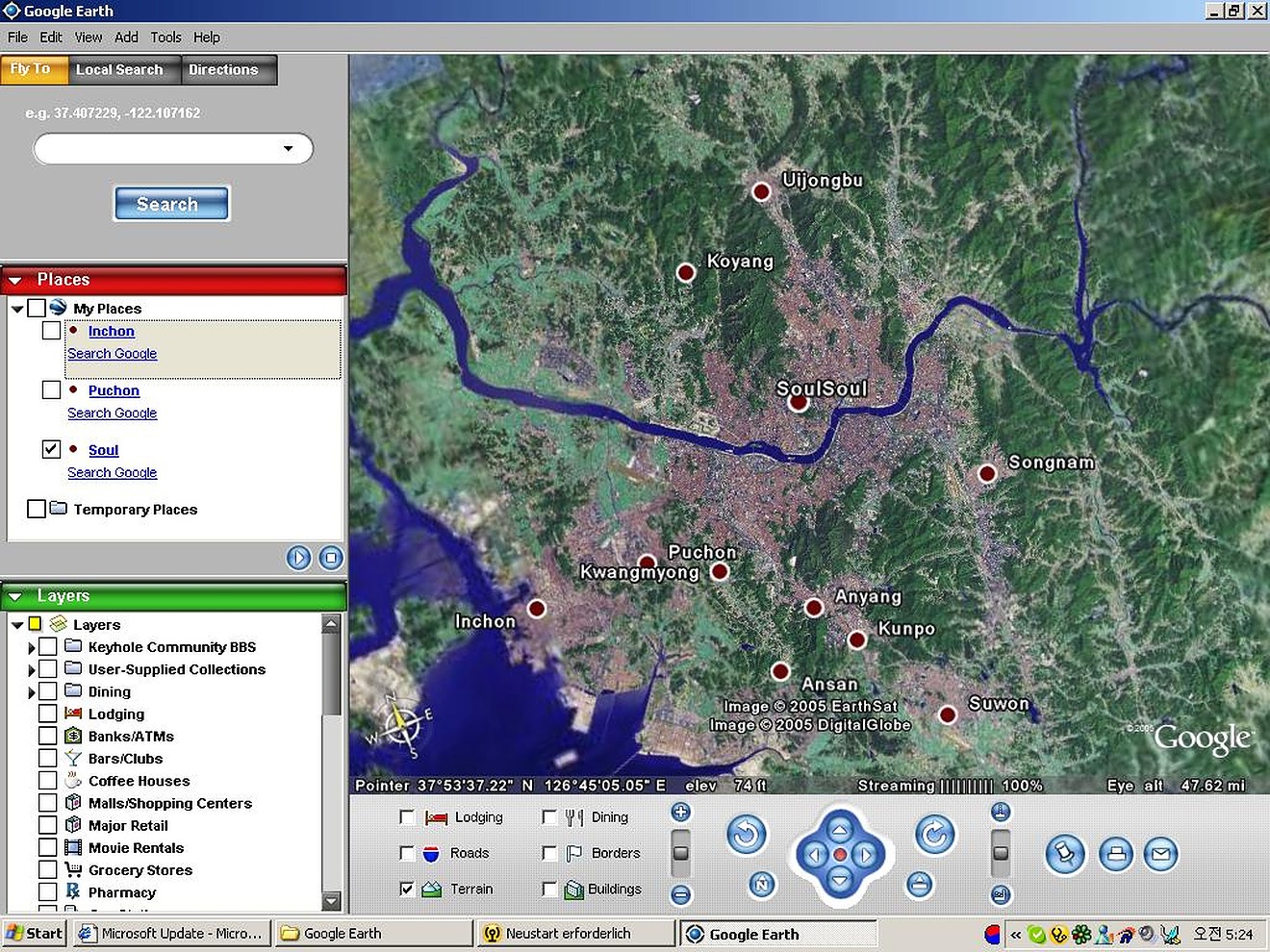Click the Layers list scroll down arrow
This screenshot has width=1270, height=952.
pos(331,901)
